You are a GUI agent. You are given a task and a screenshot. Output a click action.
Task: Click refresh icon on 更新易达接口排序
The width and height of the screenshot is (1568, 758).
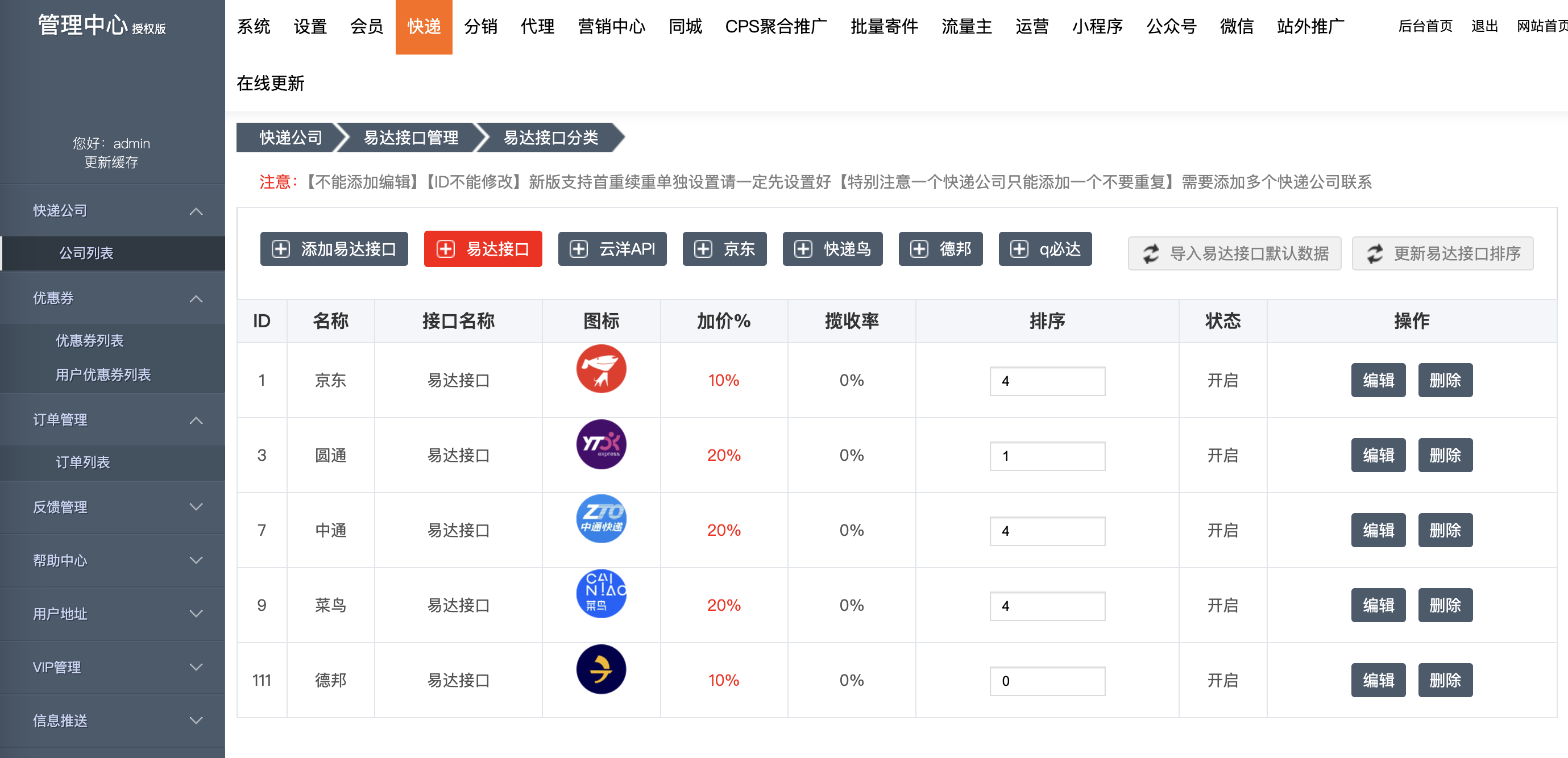(x=1375, y=253)
